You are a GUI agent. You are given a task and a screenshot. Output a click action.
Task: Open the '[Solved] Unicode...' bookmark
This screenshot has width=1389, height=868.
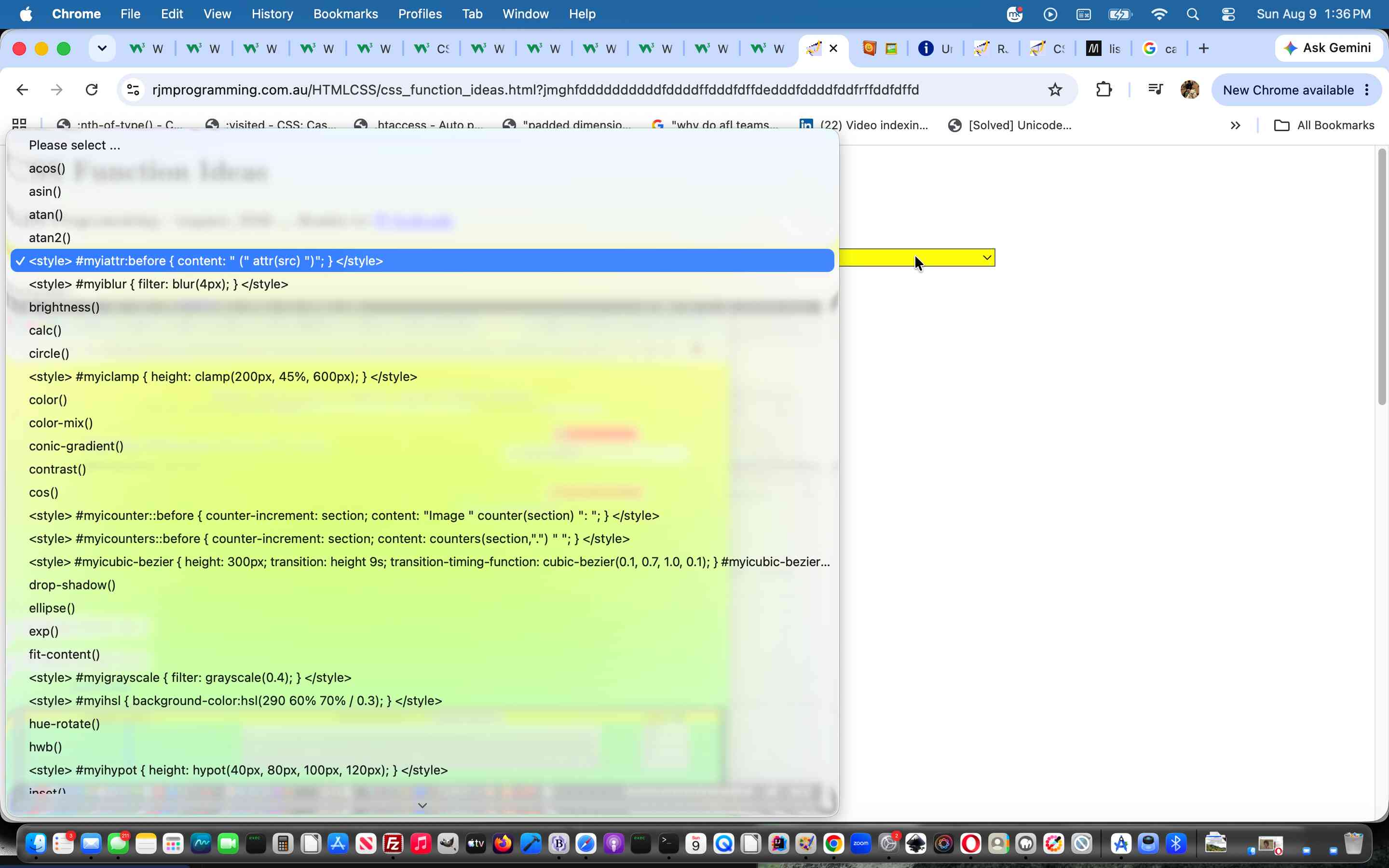pos(1010,125)
